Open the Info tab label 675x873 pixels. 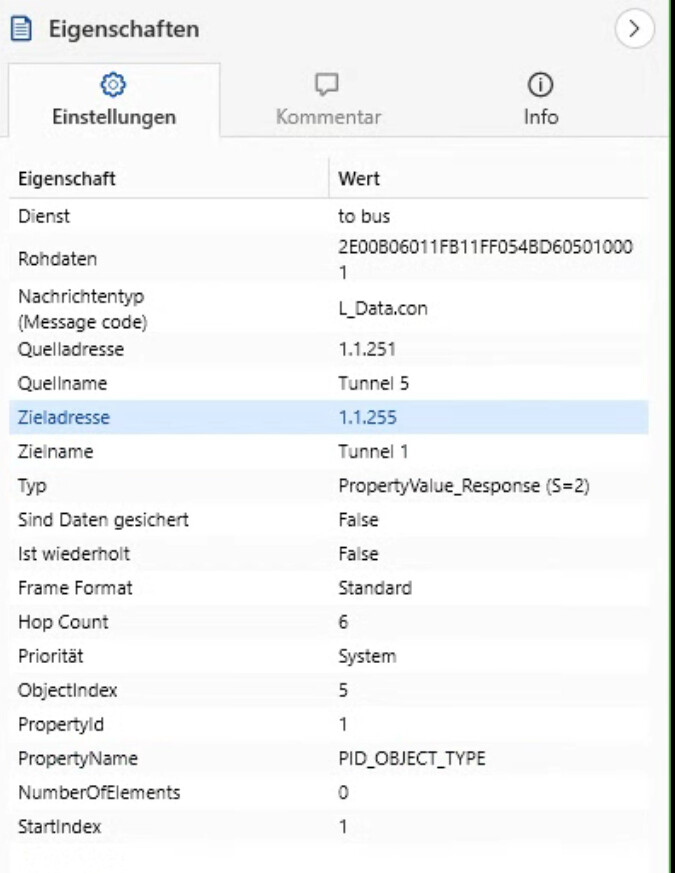point(540,117)
